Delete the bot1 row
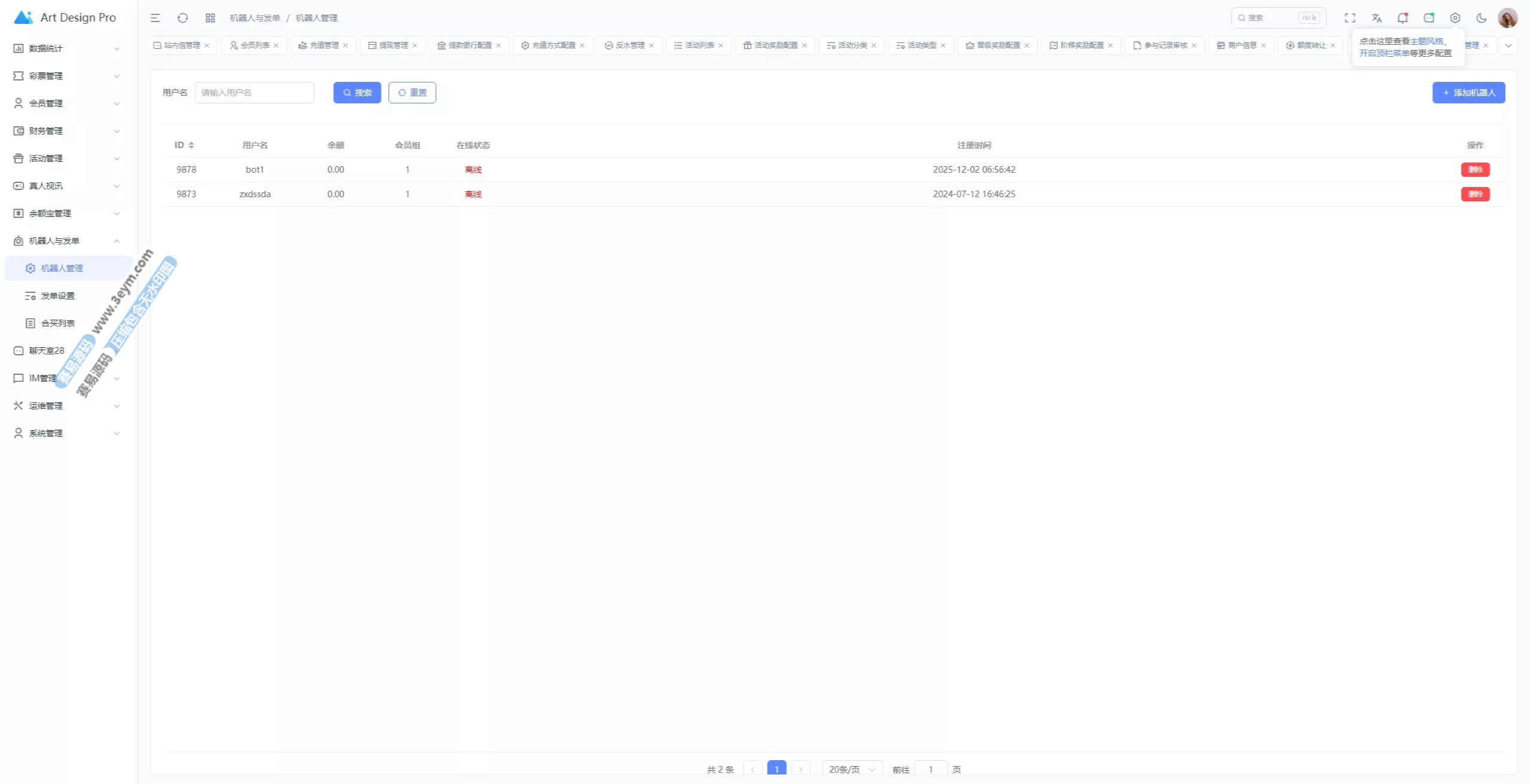The width and height of the screenshot is (1530, 784). [1475, 170]
